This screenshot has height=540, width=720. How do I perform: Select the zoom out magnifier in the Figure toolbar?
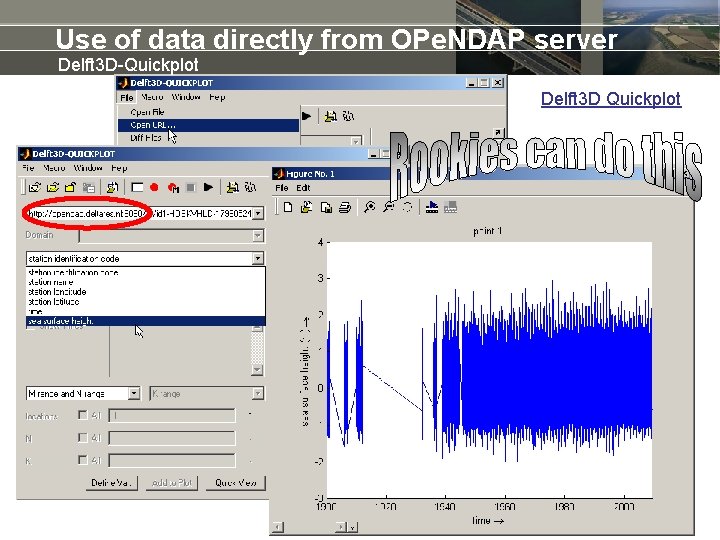[x=388, y=208]
